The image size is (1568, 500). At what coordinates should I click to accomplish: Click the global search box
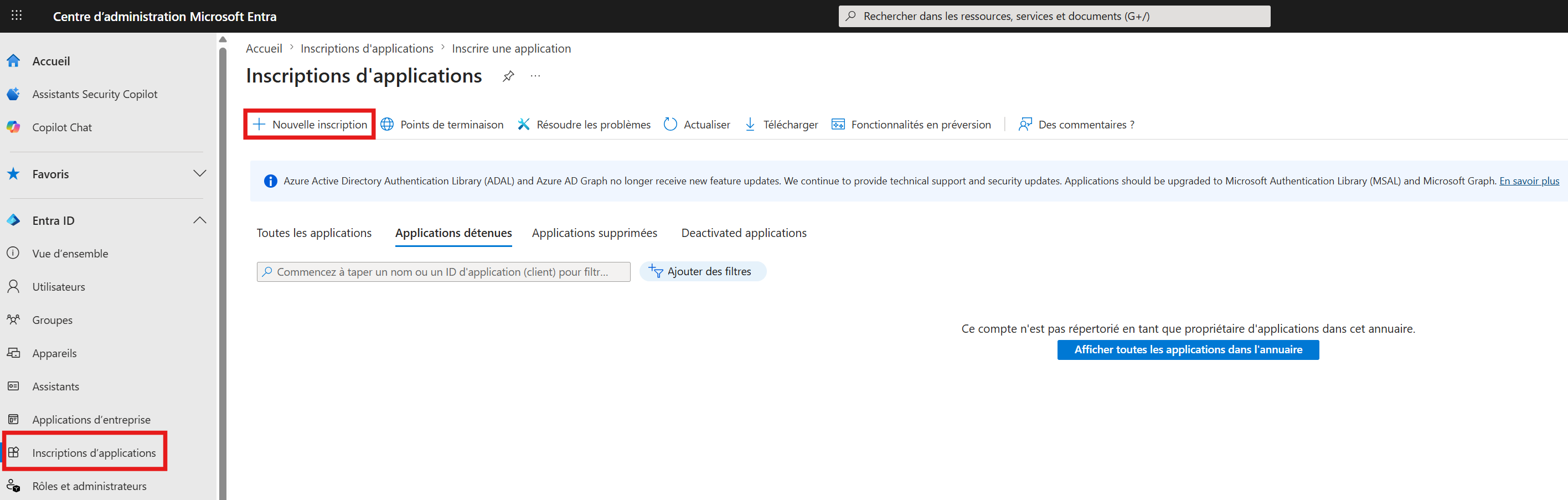click(x=1054, y=17)
